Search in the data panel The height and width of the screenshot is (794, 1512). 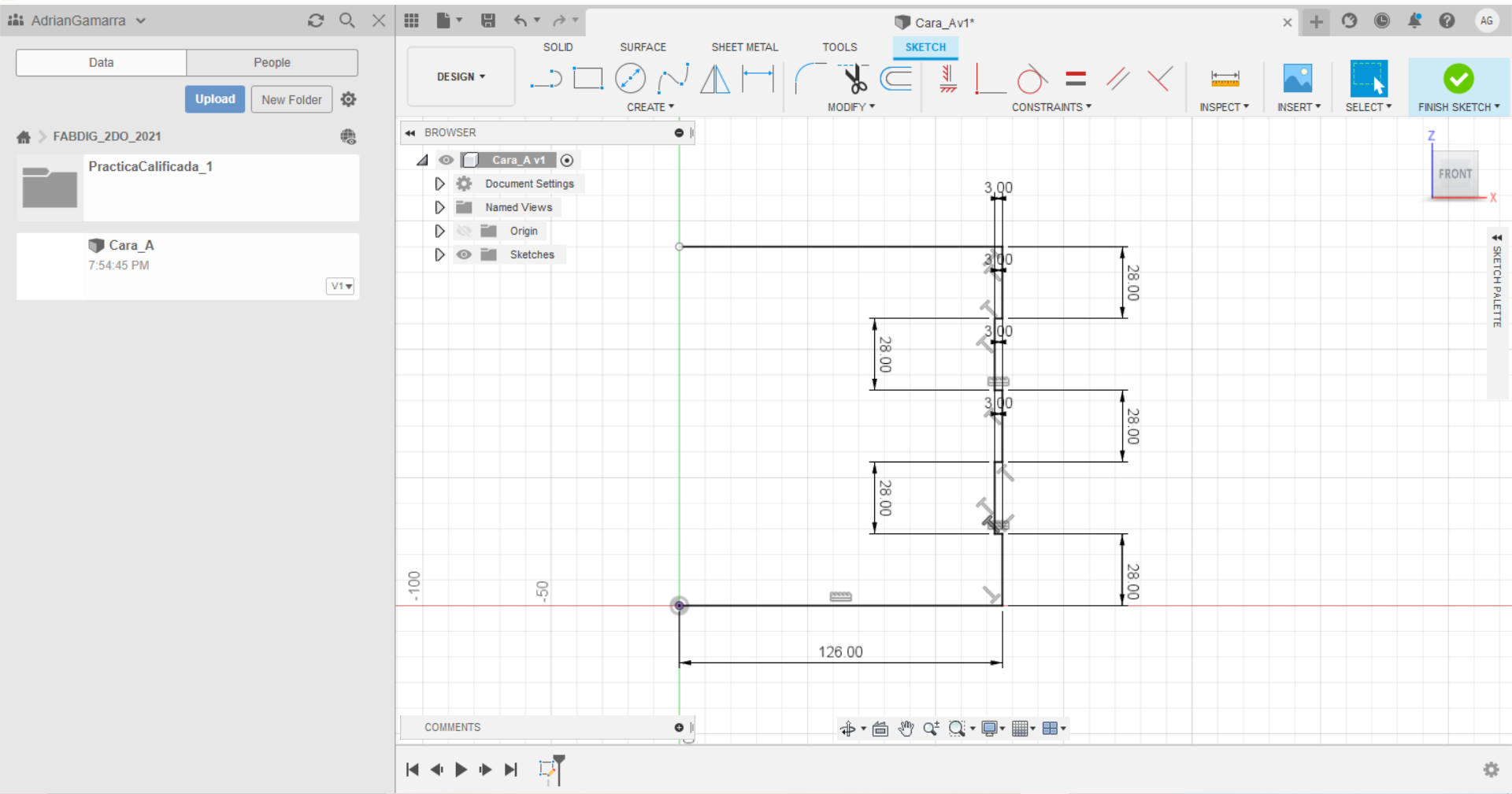(x=347, y=20)
